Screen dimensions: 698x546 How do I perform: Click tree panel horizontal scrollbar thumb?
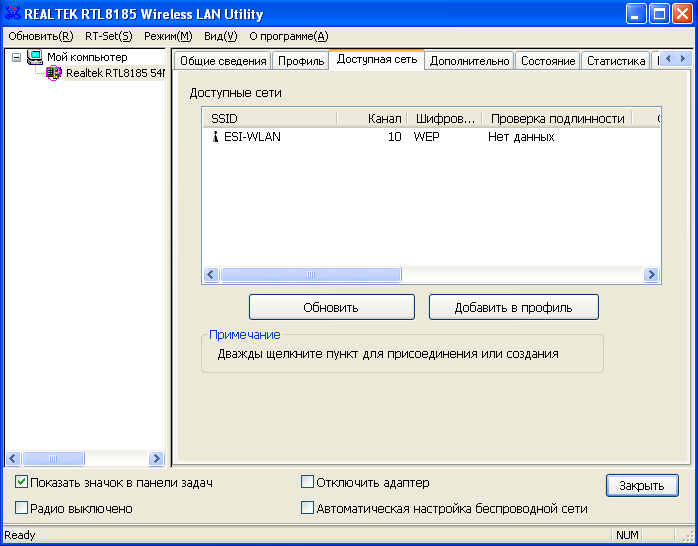(53, 458)
